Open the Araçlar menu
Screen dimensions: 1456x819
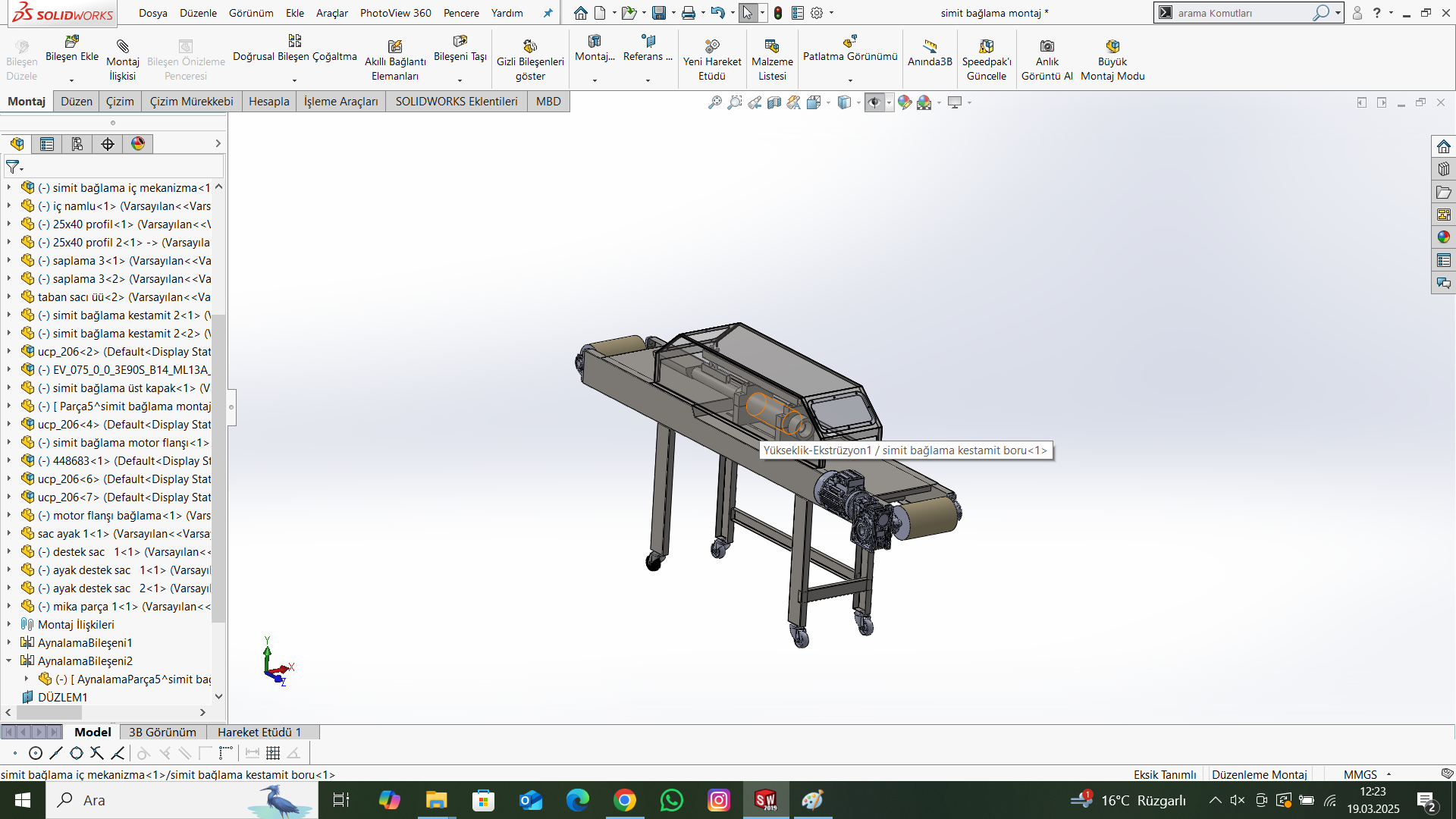[x=331, y=13]
